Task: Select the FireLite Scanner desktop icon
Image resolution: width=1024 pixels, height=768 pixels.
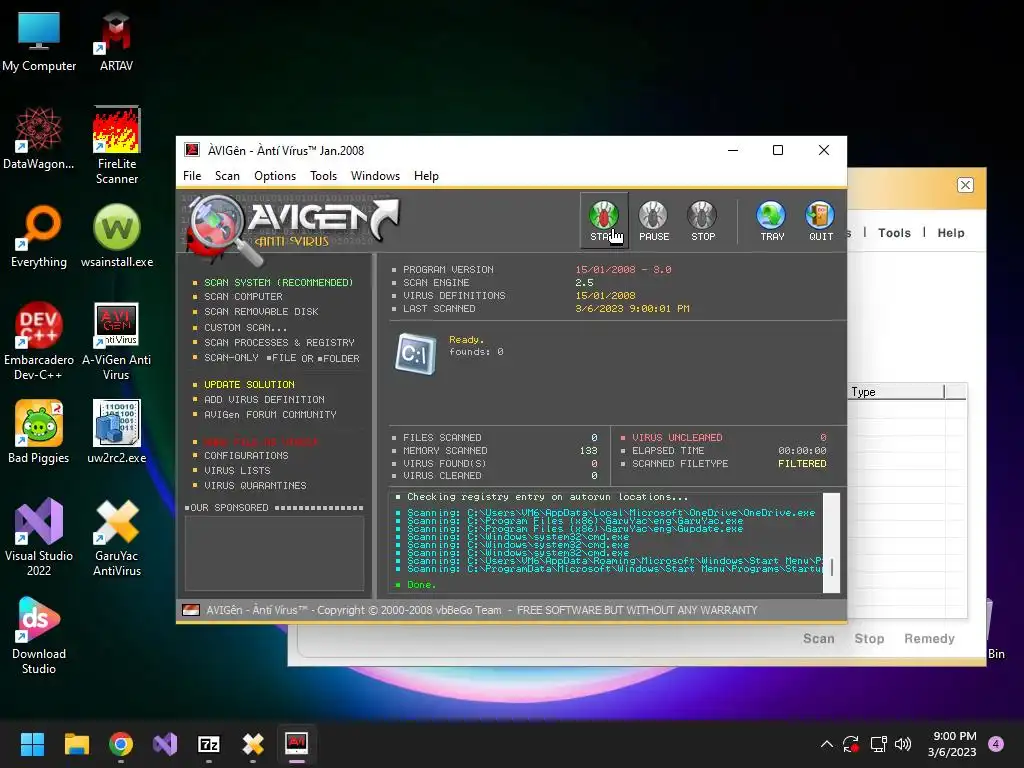Action: (117, 145)
